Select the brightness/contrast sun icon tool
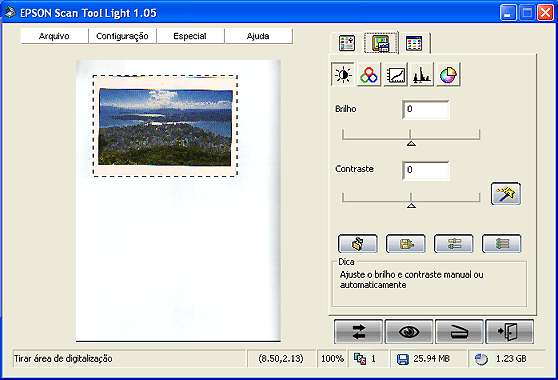The image size is (558, 380). (x=343, y=74)
